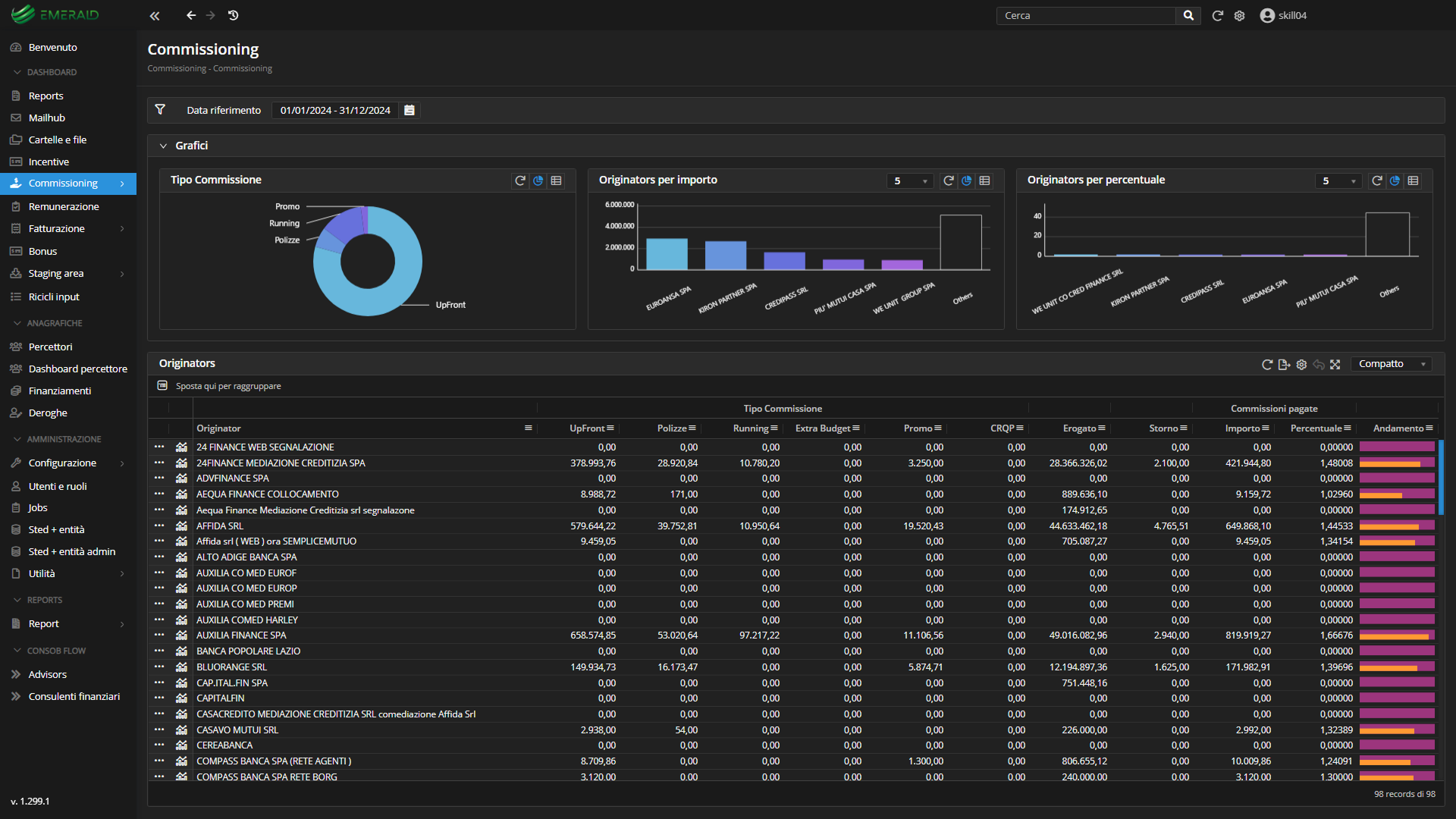Open the chart icon for AUXILIA FINANCE SPA row
1456x819 pixels.
[x=181, y=635]
